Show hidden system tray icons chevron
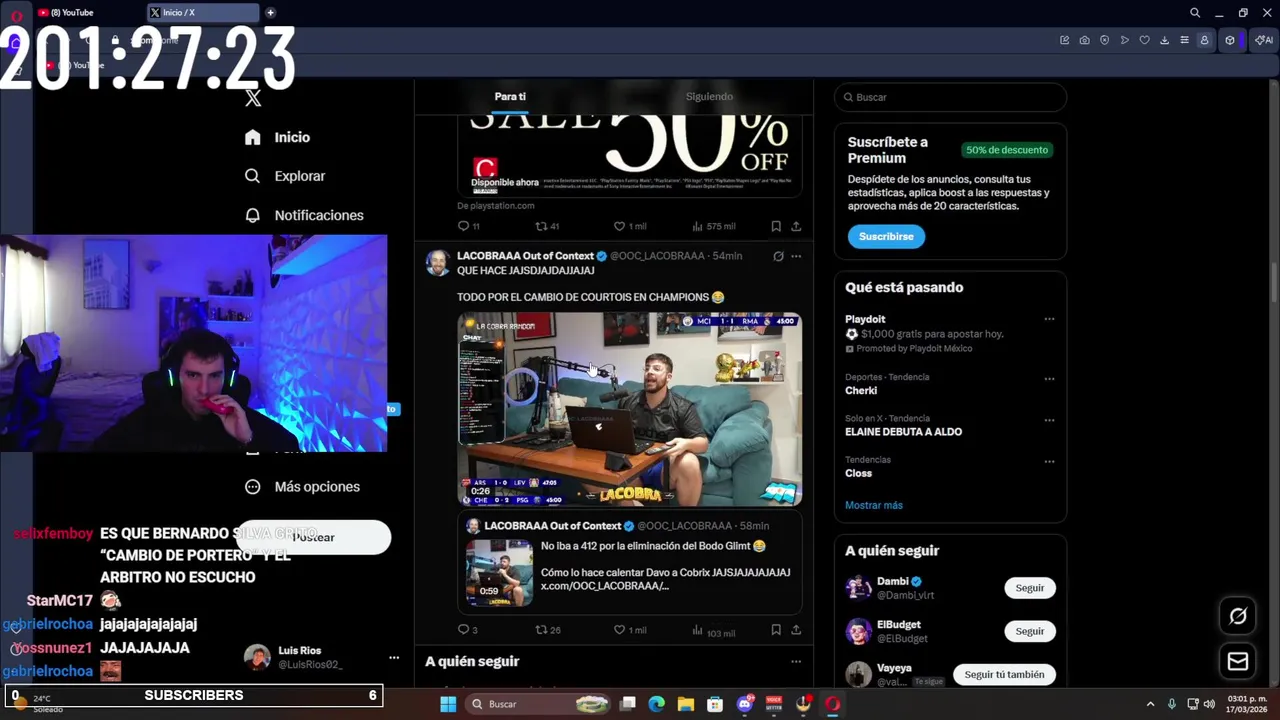The image size is (1280, 720). (1150, 704)
